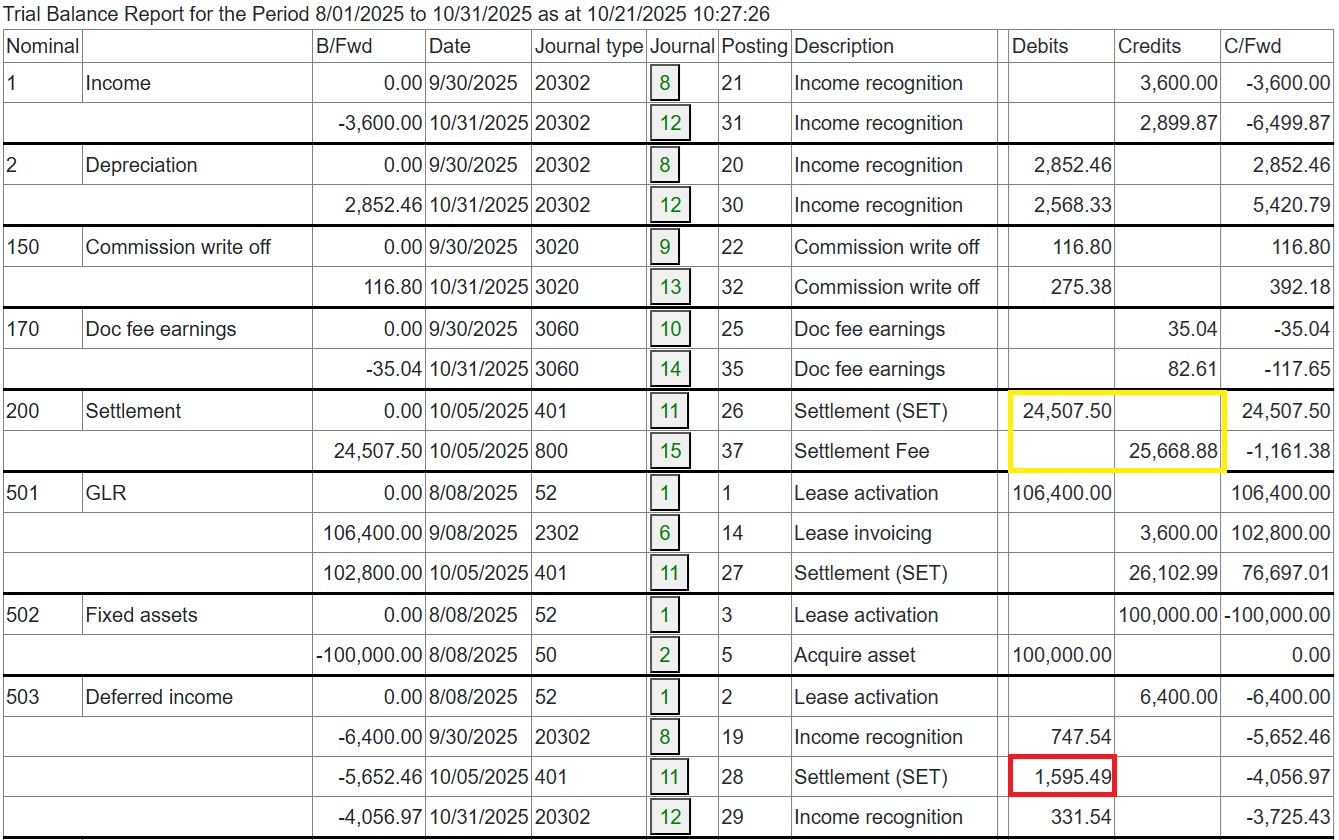Open journal 11 on Deferred income posting 28 row

click(x=670, y=777)
